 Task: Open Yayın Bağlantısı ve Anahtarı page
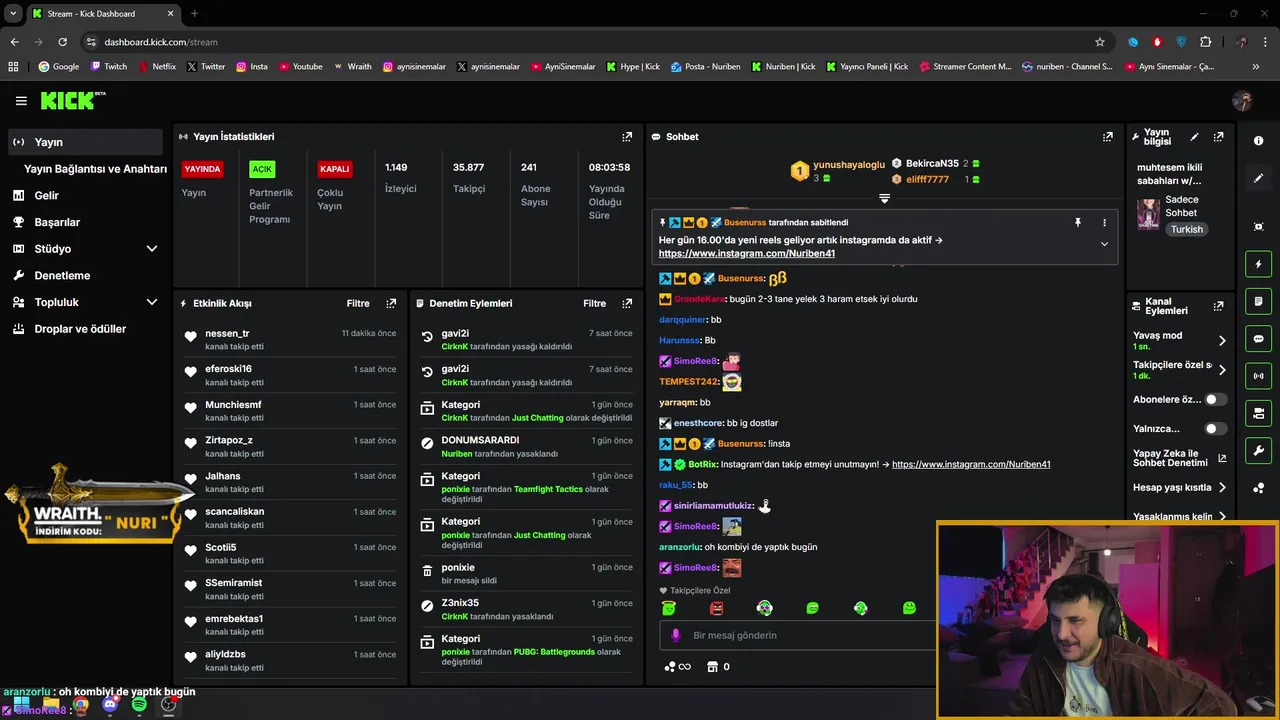point(95,169)
